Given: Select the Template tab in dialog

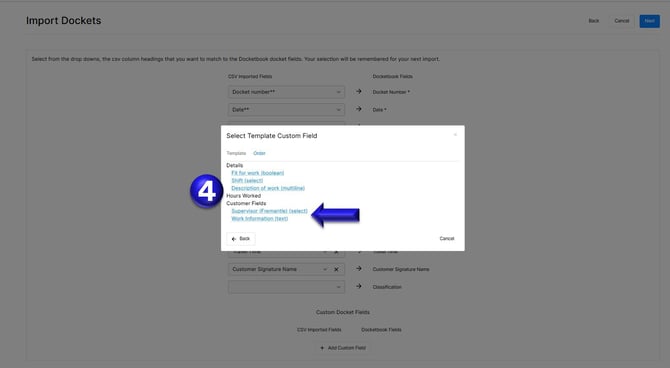Looking at the screenshot, I should [x=236, y=153].
